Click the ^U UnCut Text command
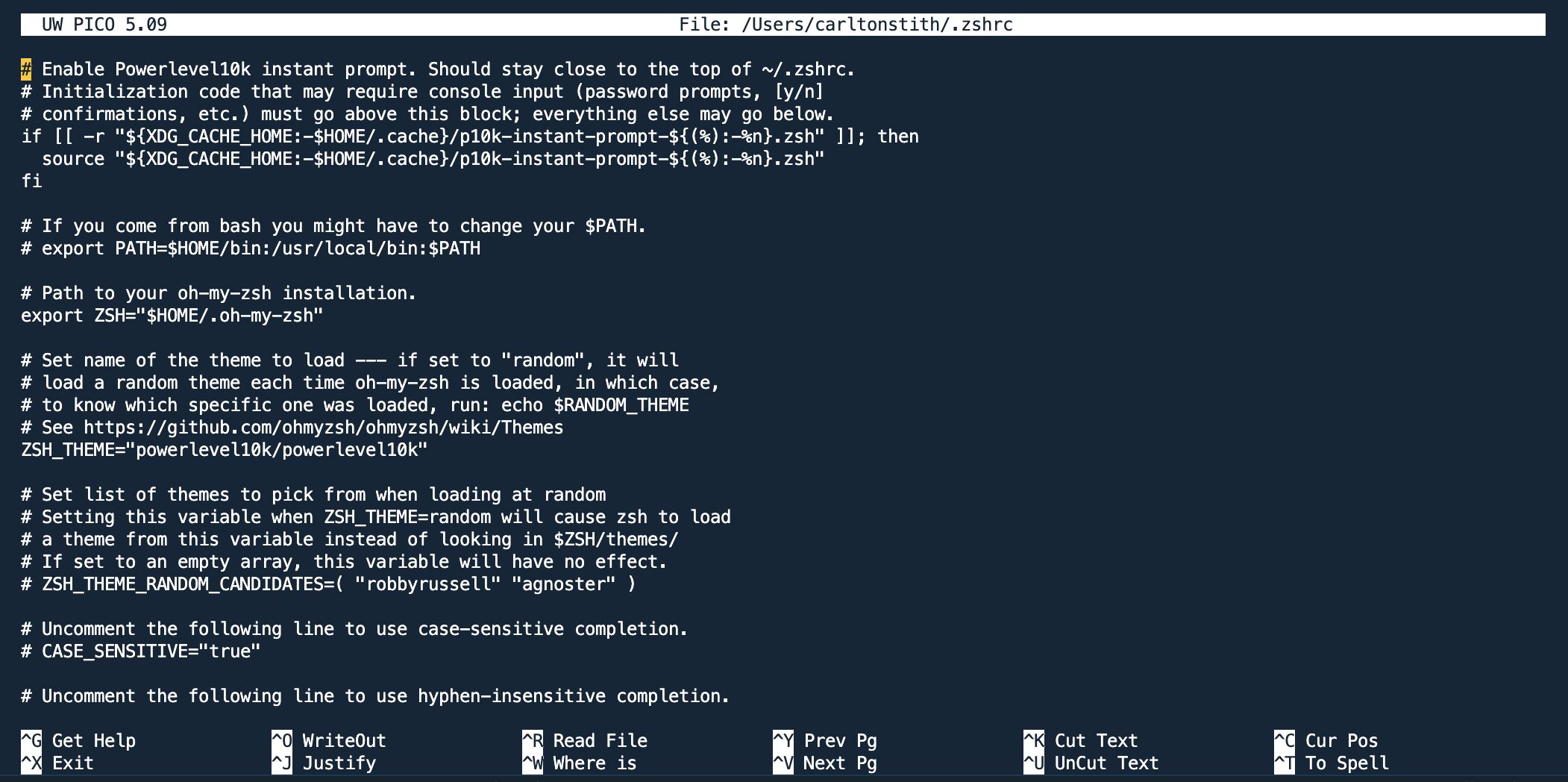The height and width of the screenshot is (782, 1568). click(x=1091, y=763)
